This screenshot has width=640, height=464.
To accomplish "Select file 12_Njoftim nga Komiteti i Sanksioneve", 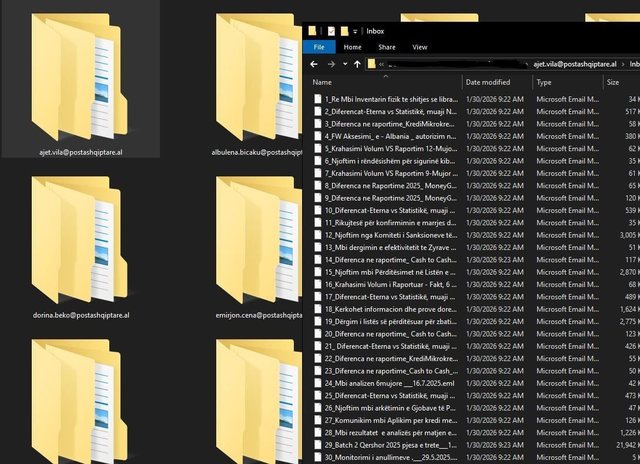I will pos(388,233).
